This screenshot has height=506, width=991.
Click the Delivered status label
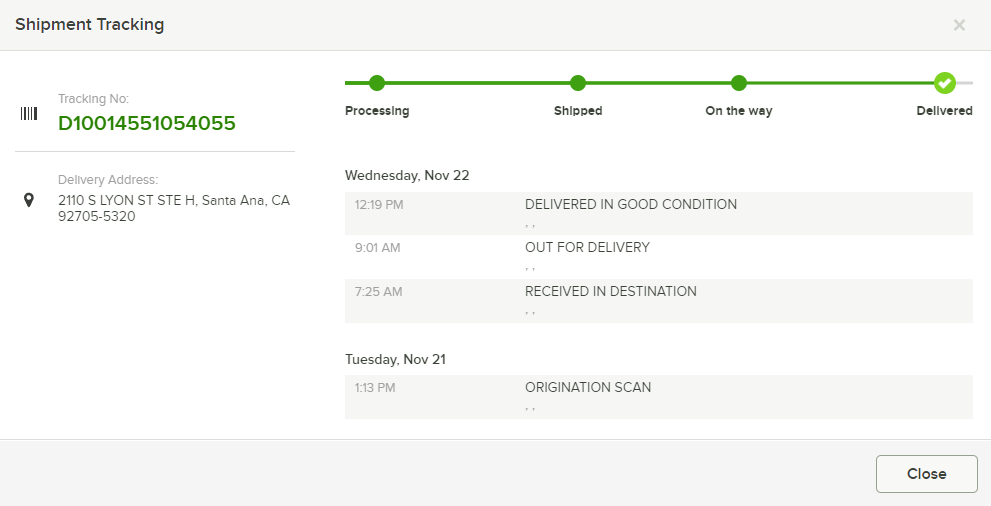tap(944, 111)
